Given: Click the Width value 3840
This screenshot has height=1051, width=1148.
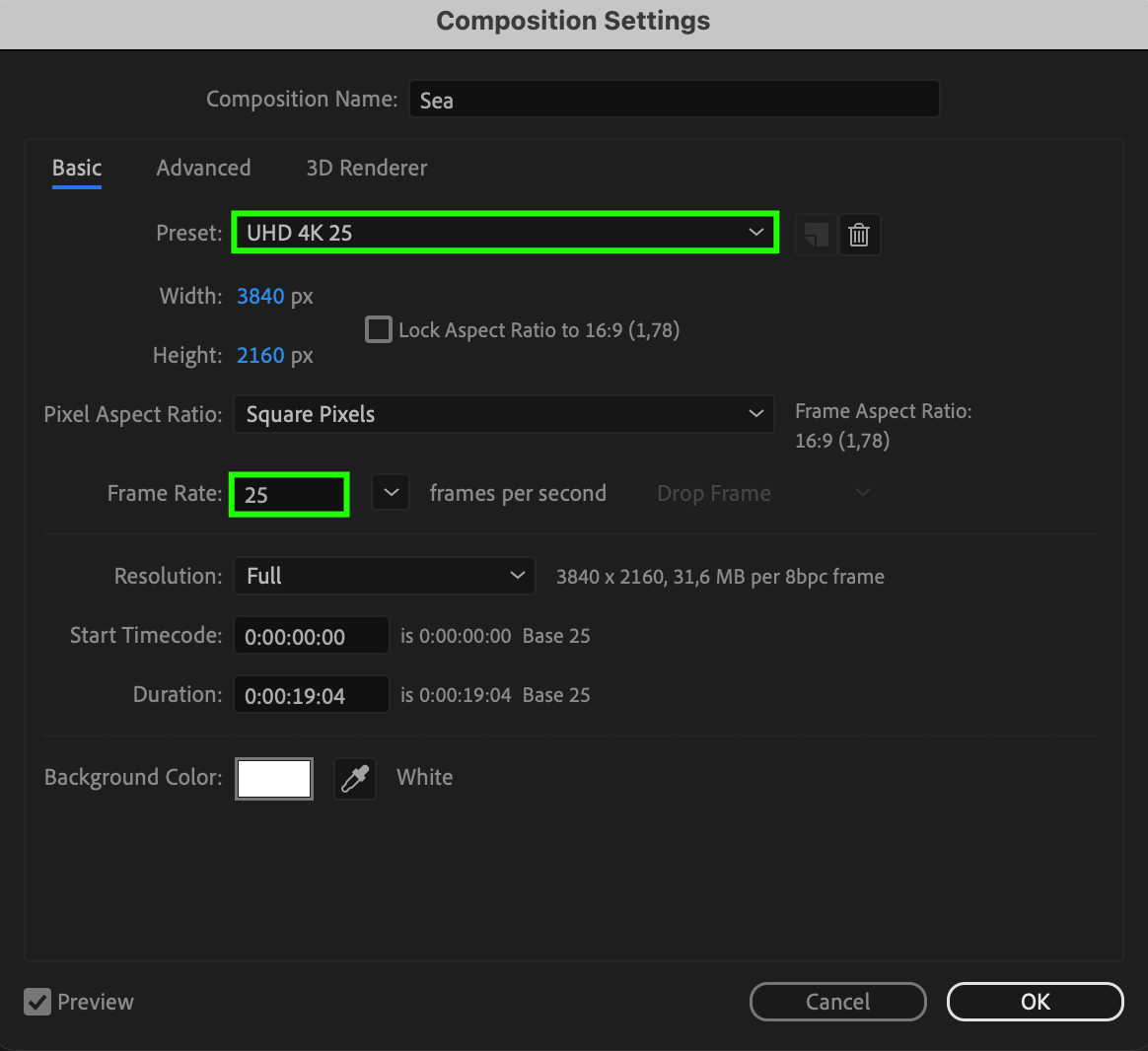Looking at the screenshot, I should point(260,296).
